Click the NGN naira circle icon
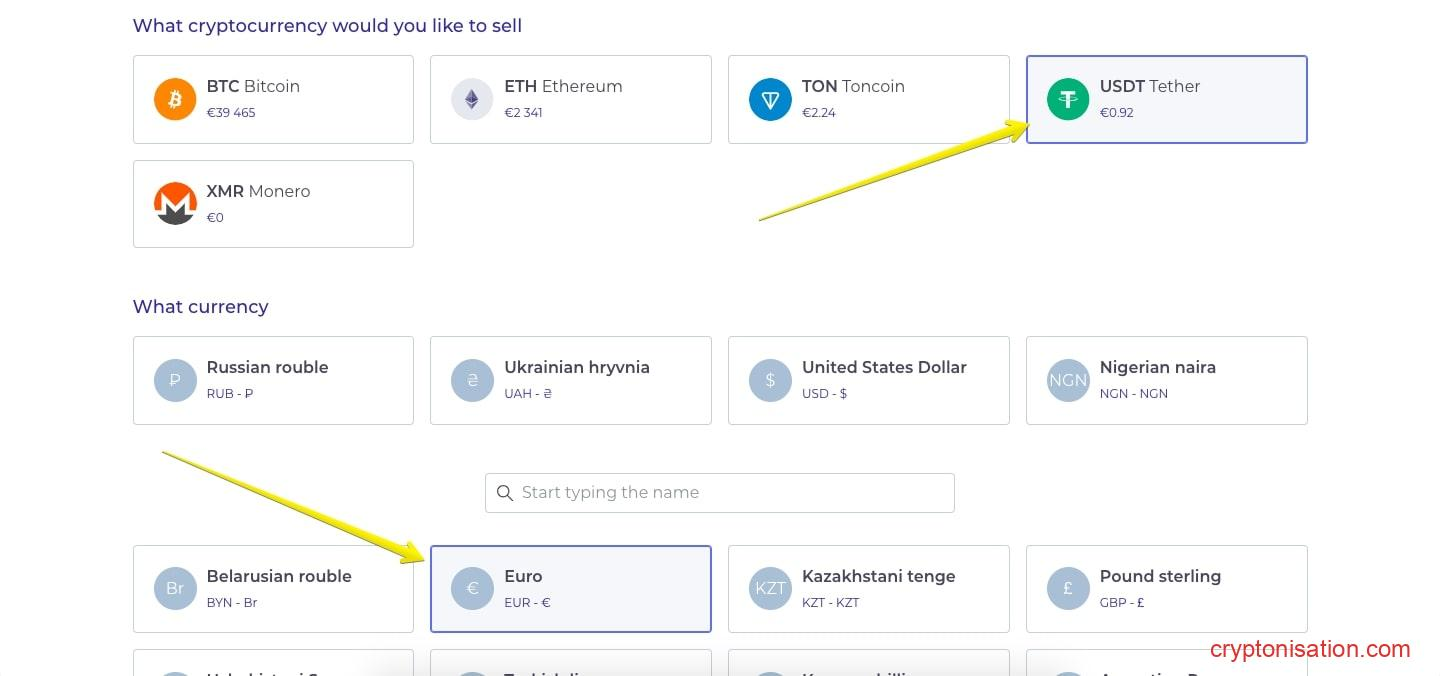Viewport: 1440px width, 676px height. [x=1068, y=381]
